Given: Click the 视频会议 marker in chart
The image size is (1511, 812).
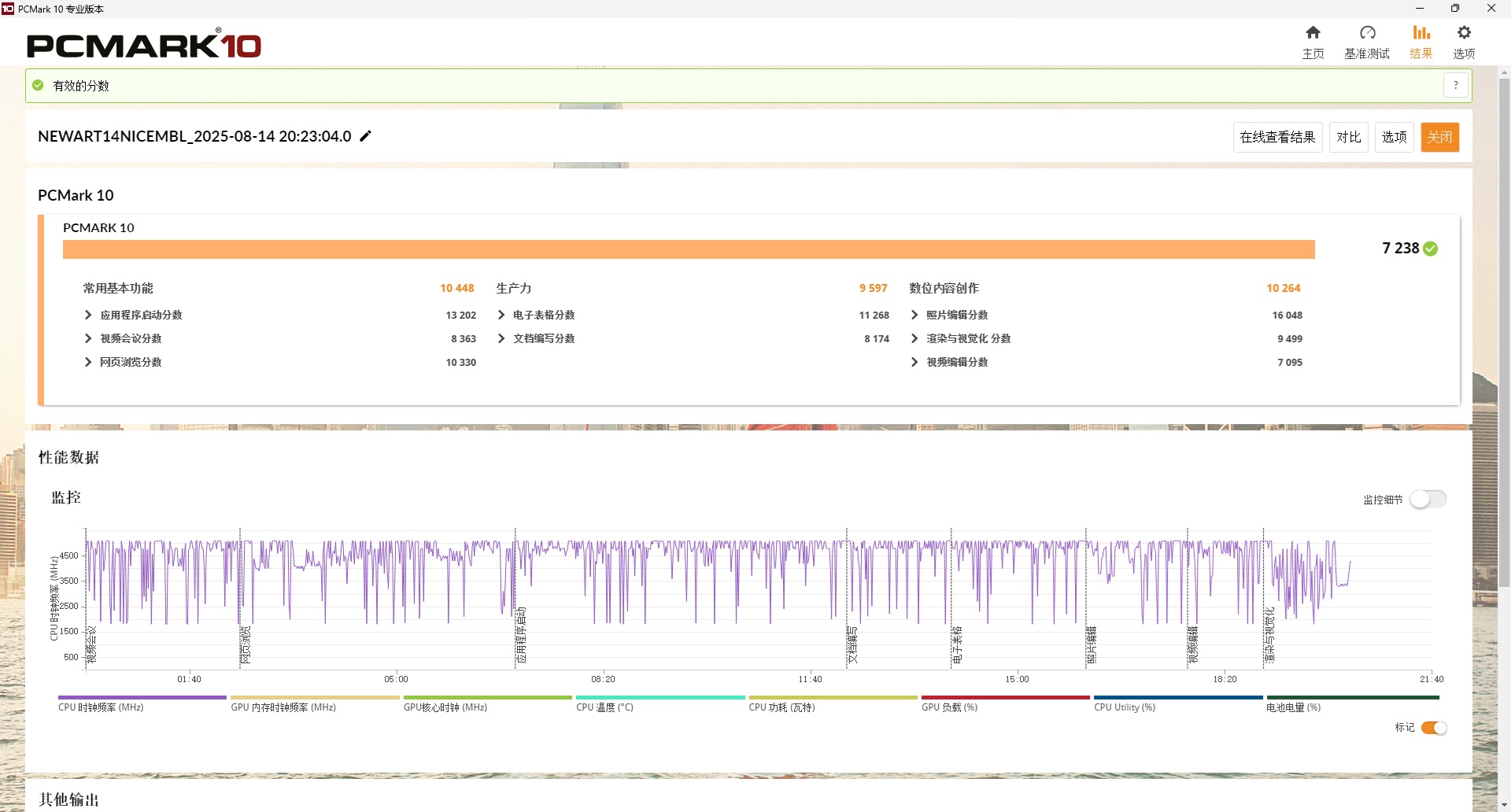Looking at the screenshot, I should pos(91,644).
